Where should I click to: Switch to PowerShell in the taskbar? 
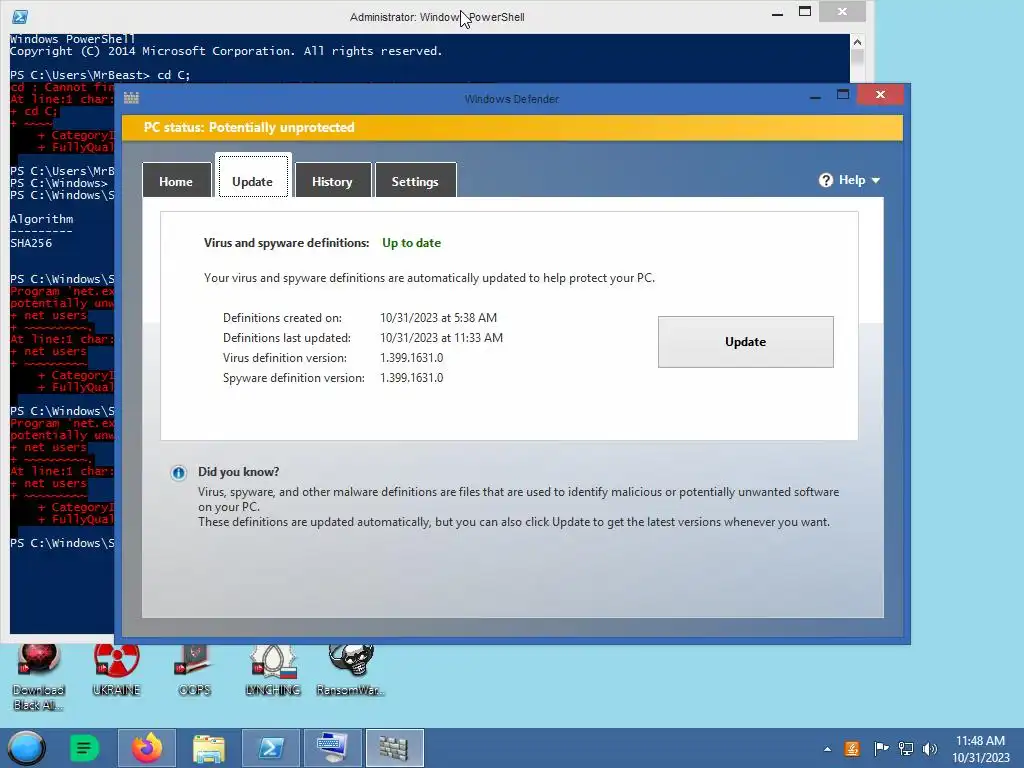[x=271, y=748]
